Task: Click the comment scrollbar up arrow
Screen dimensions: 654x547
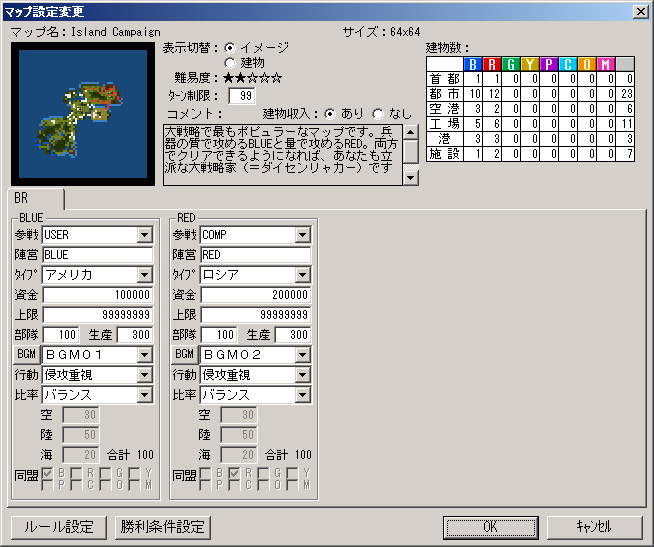Action: [x=411, y=132]
